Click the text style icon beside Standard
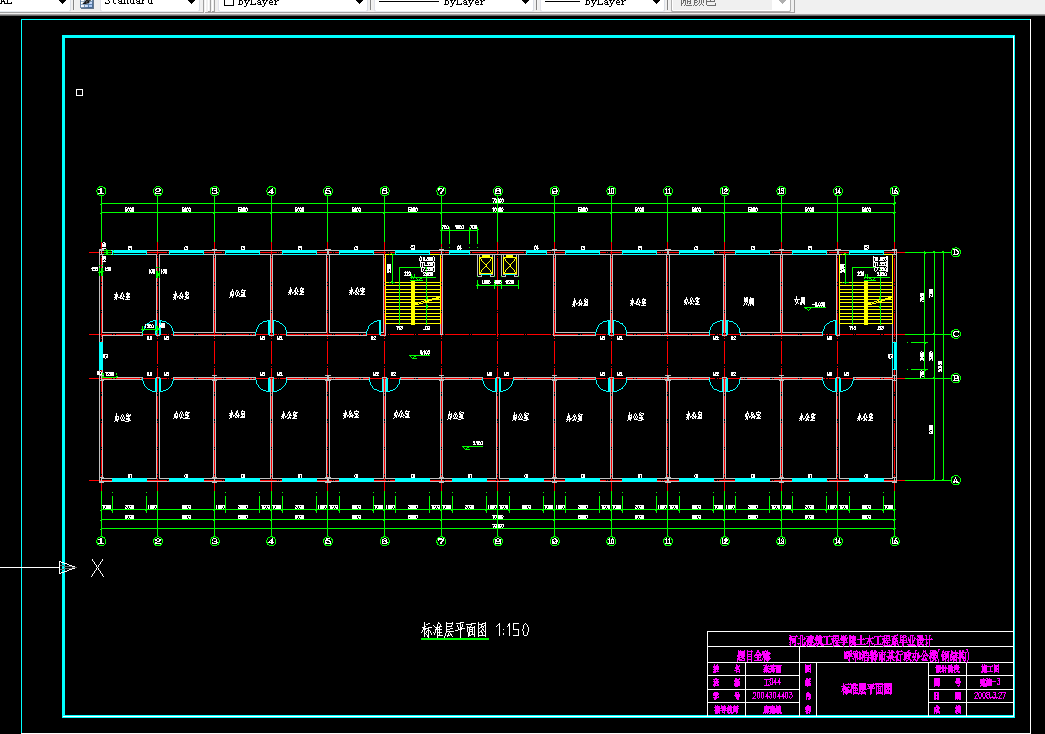The image size is (1045, 734). tap(87, 3)
